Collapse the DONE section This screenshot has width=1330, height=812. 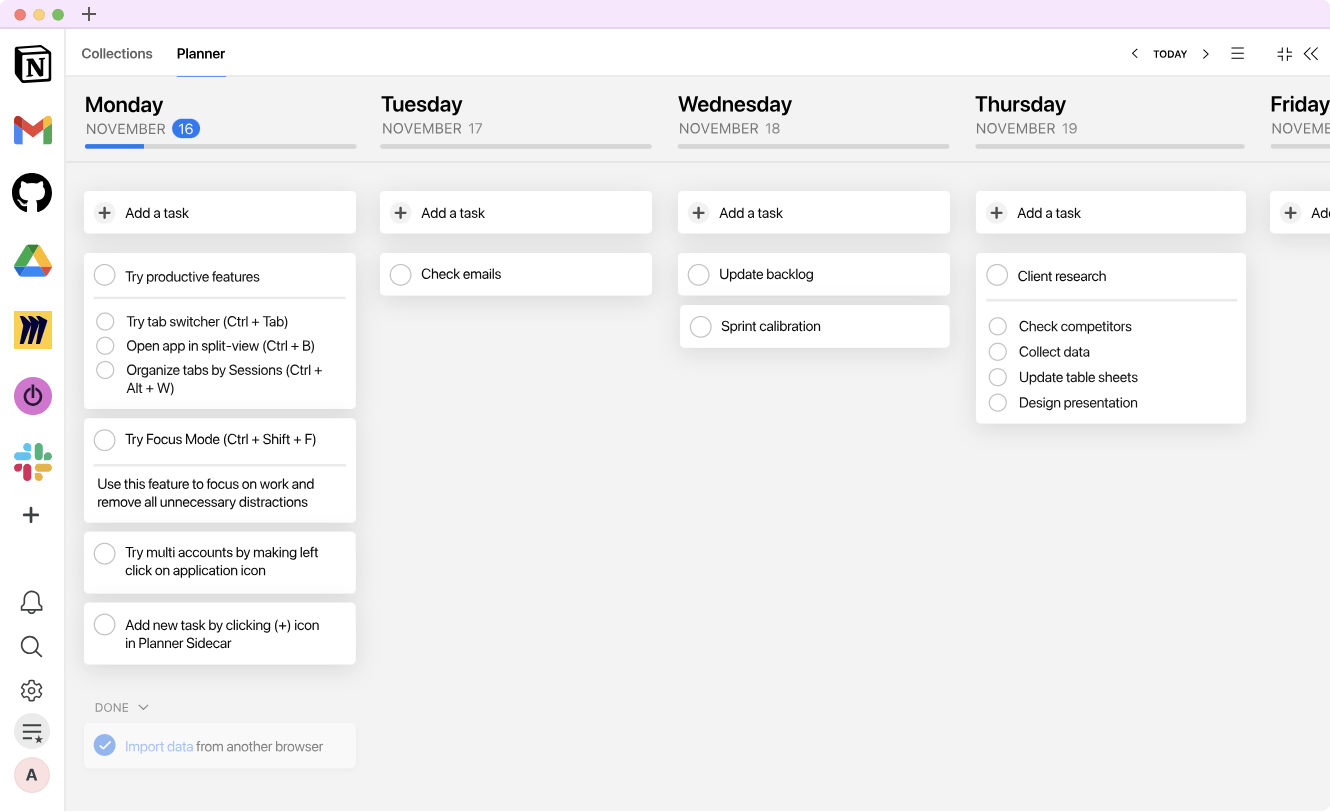point(143,708)
